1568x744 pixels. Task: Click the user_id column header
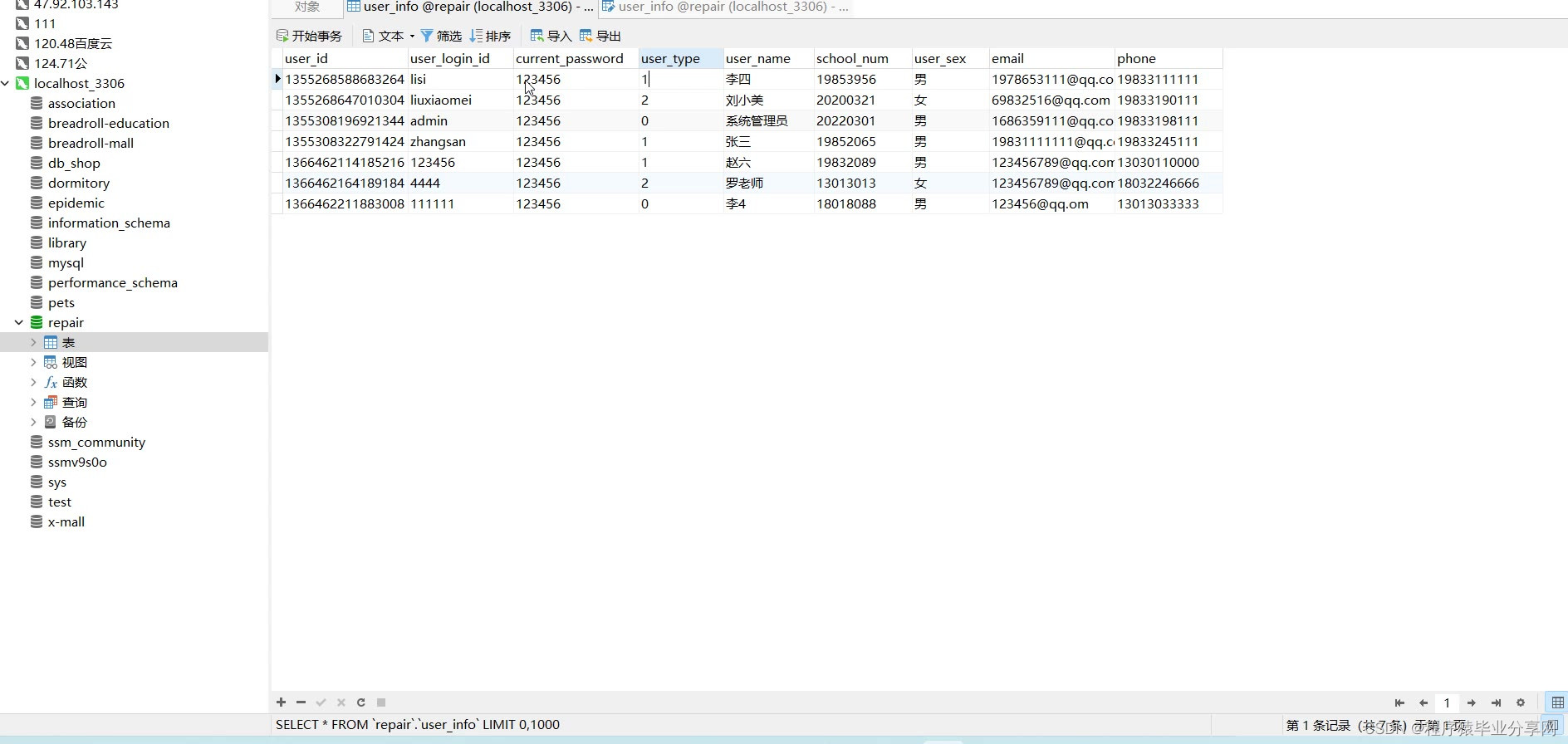coord(345,58)
